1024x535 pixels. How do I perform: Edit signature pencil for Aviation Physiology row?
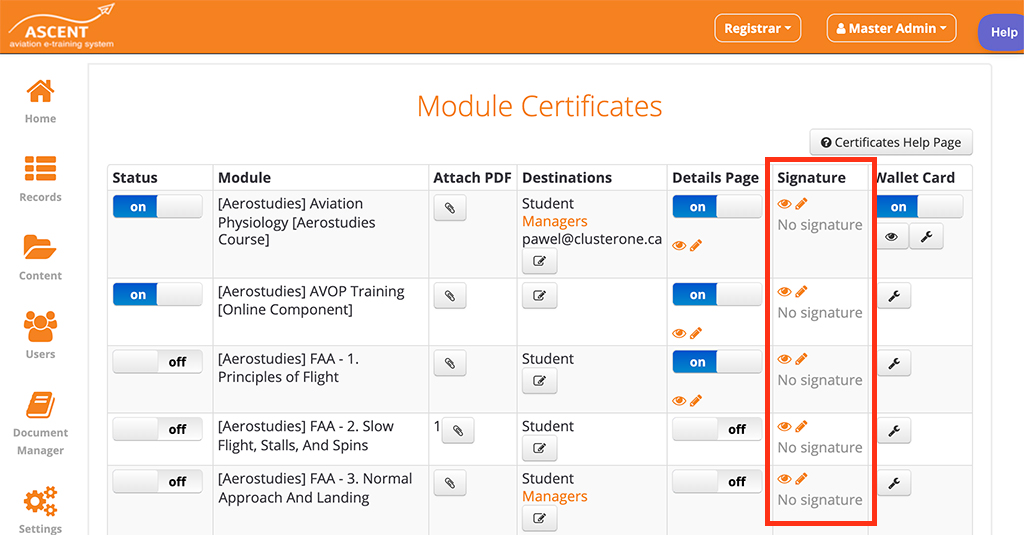[801, 204]
